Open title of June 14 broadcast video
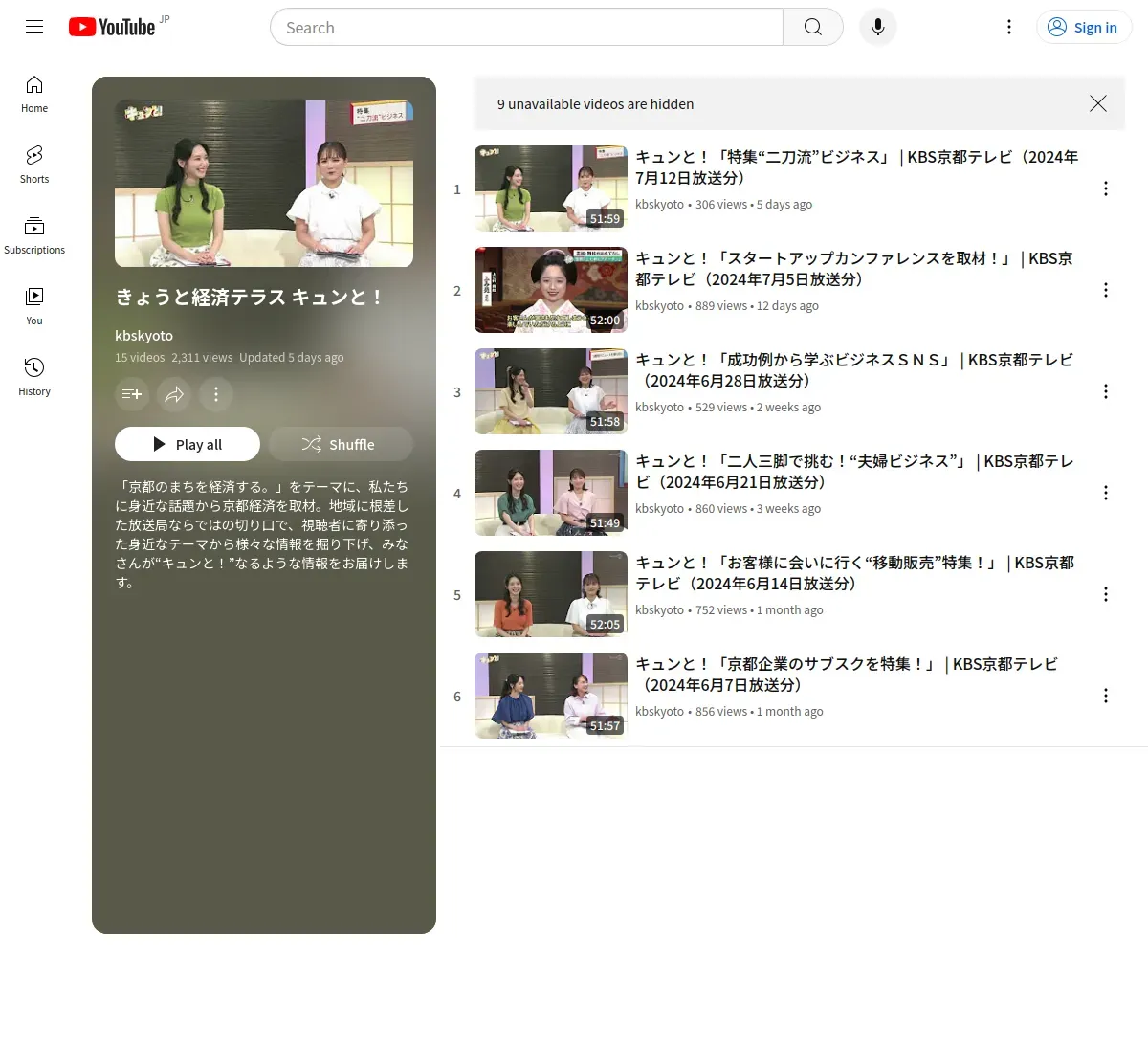This screenshot has width=1148, height=1041. [854, 573]
